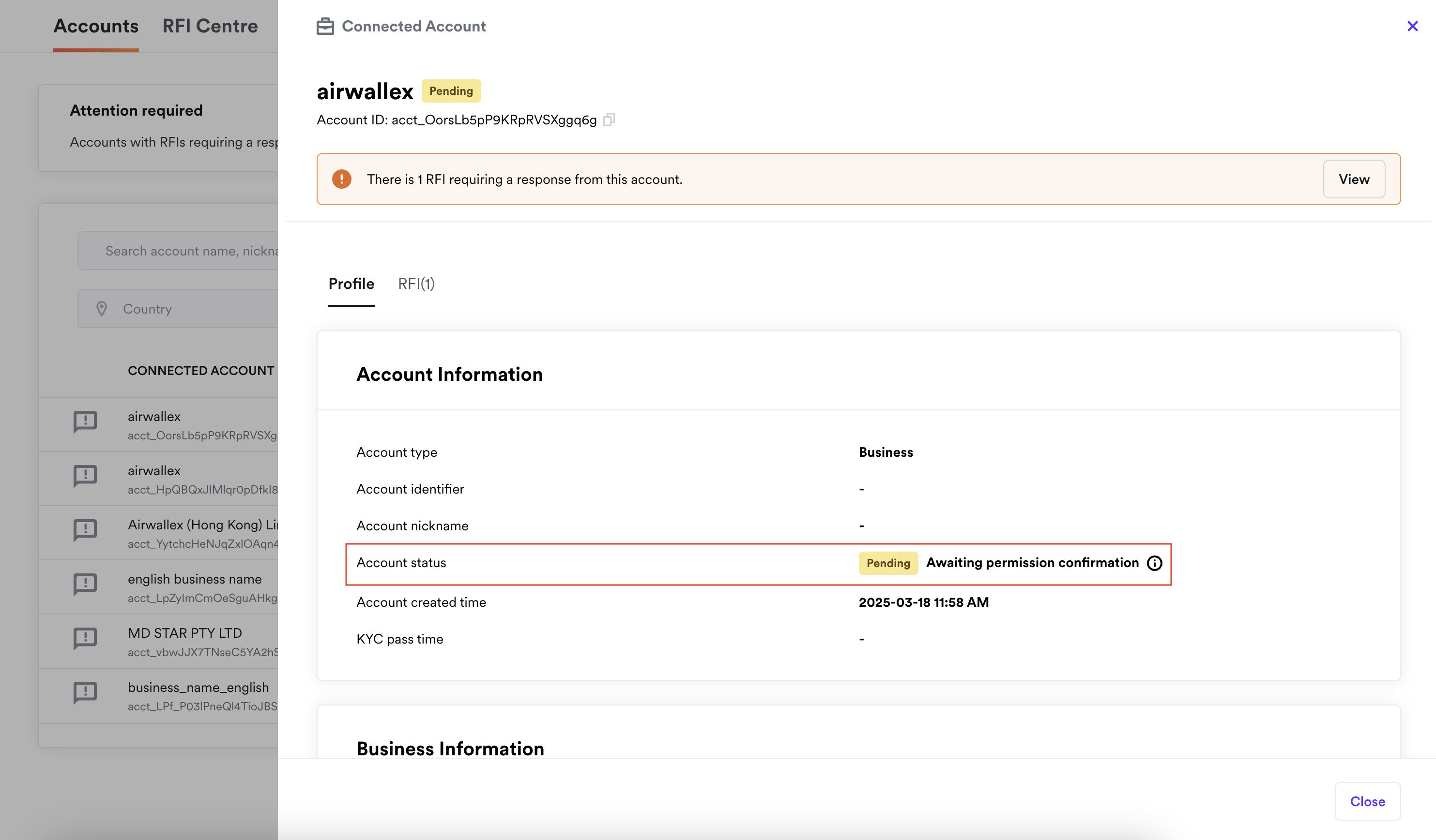The height and width of the screenshot is (840, 1436).
Task: Click the orange warning icon in RFI banner
Action: pos(342,180)
